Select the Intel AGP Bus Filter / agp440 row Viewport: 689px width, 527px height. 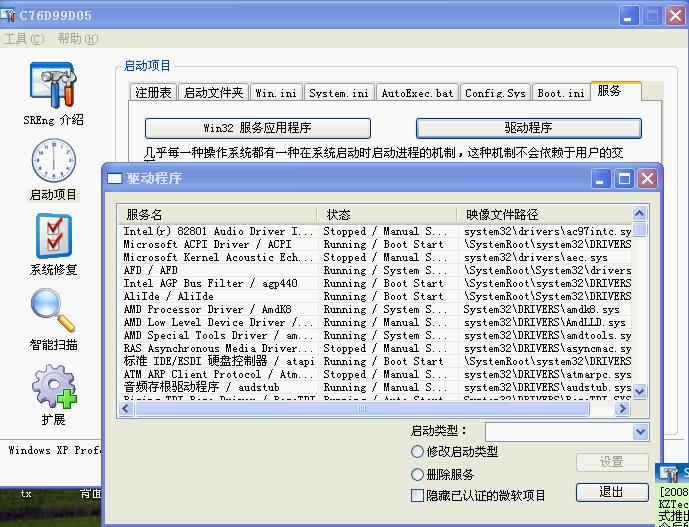click(375, 283)
